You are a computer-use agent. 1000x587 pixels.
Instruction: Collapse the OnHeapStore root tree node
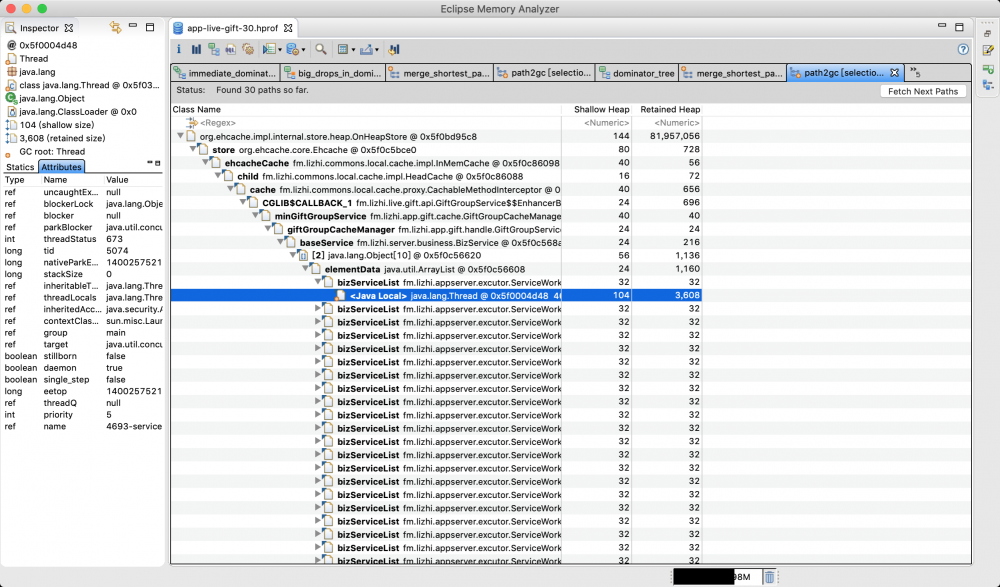180,136
